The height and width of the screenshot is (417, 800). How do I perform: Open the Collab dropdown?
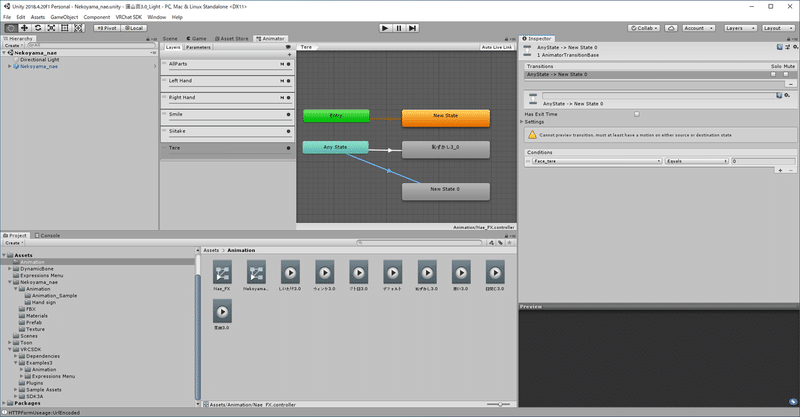tap(644, 28)
